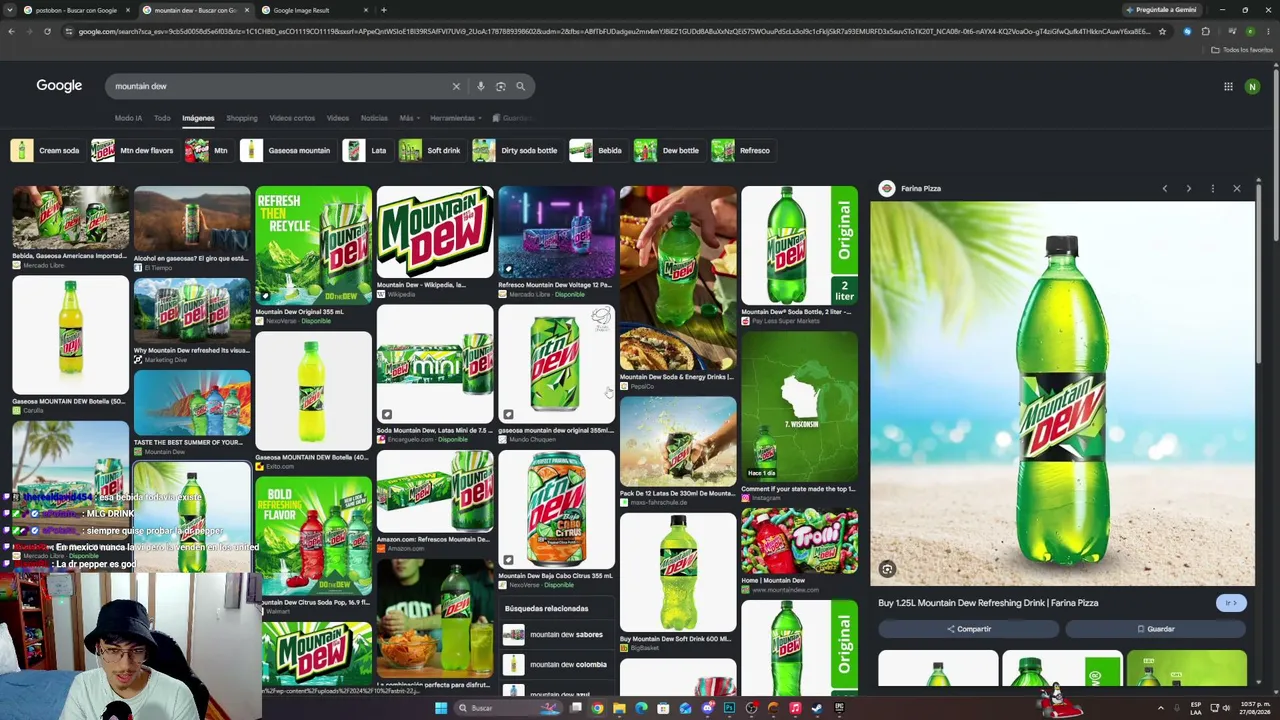Image resolution: width=1280 pixels, height=720 pixels.
Task: Close the image preview panel
Action: (1237, 188)
